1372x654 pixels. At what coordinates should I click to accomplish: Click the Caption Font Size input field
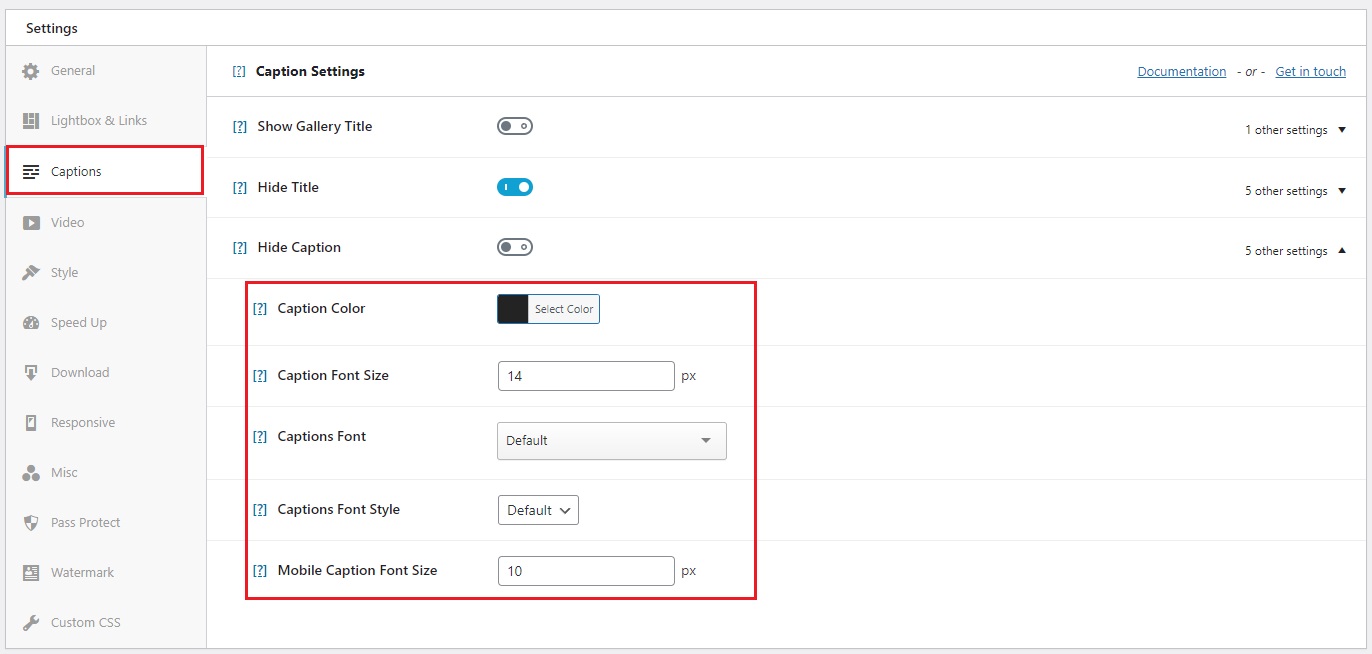click(585, 375)
